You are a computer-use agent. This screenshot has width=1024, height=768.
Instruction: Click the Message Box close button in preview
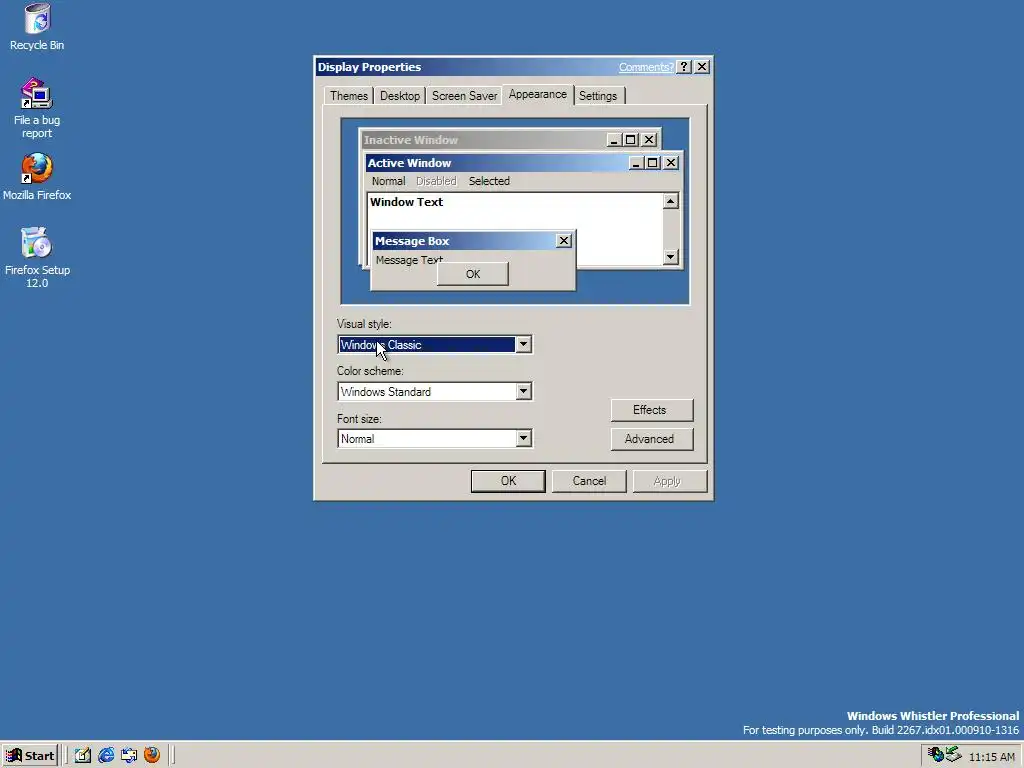[564, 241]
